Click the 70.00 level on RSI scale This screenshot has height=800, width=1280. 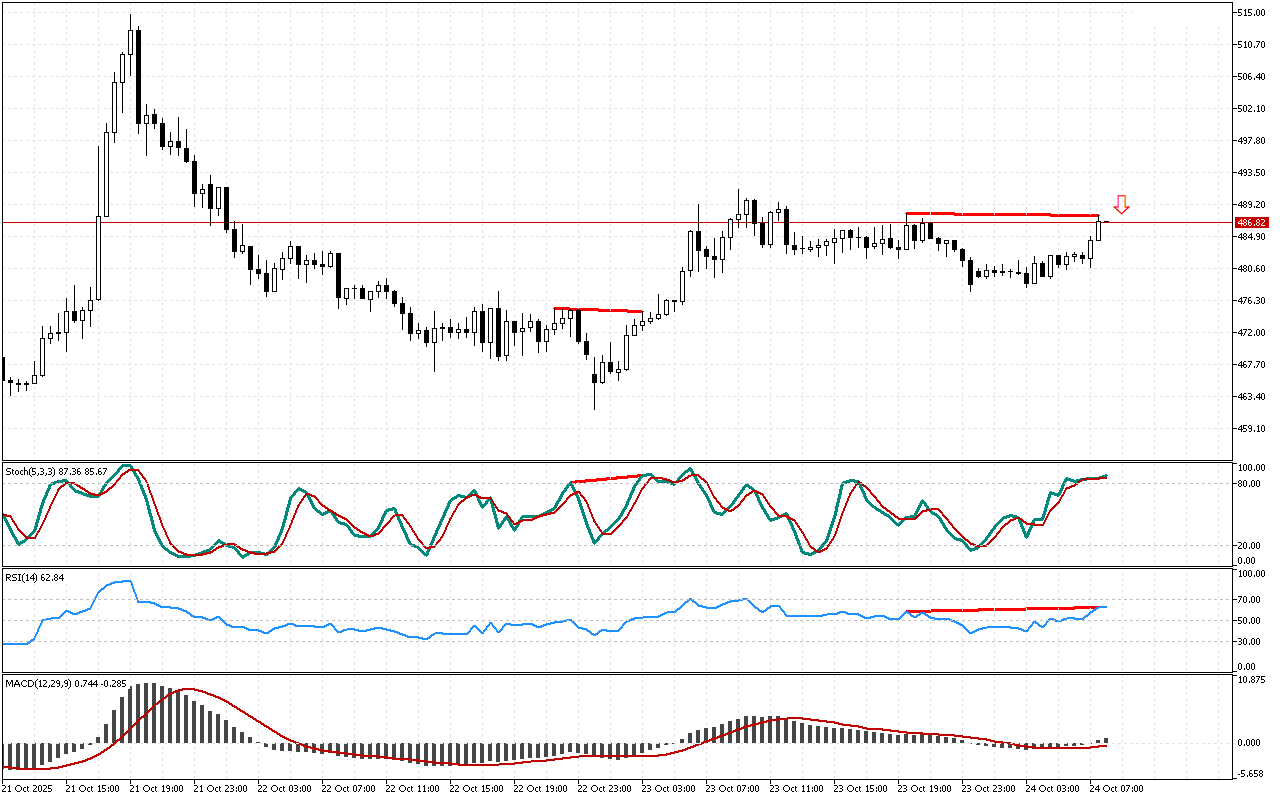point(1248,599)
